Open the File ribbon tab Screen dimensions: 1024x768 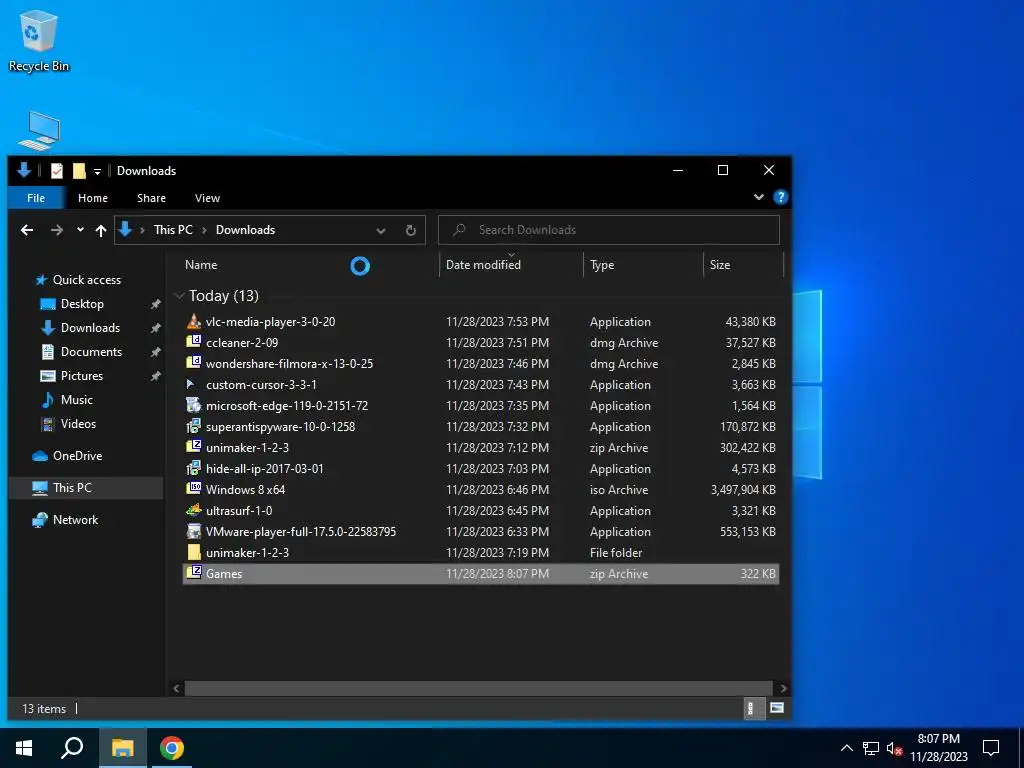pos(36,198)
